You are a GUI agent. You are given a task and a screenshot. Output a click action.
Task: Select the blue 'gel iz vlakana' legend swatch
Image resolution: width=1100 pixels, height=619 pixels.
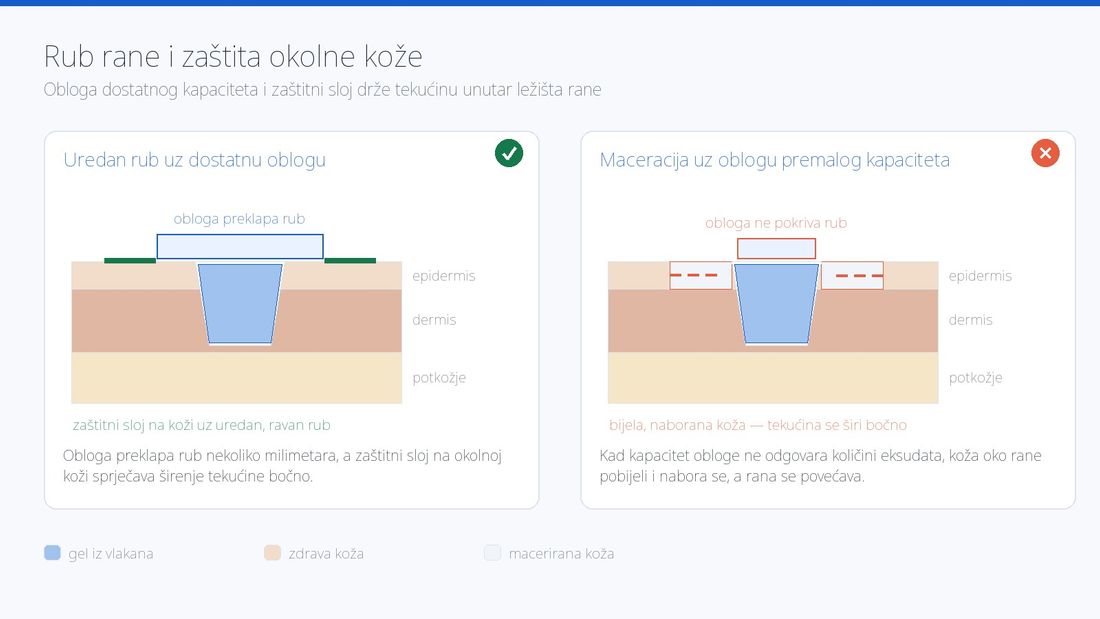click(53, 553)
